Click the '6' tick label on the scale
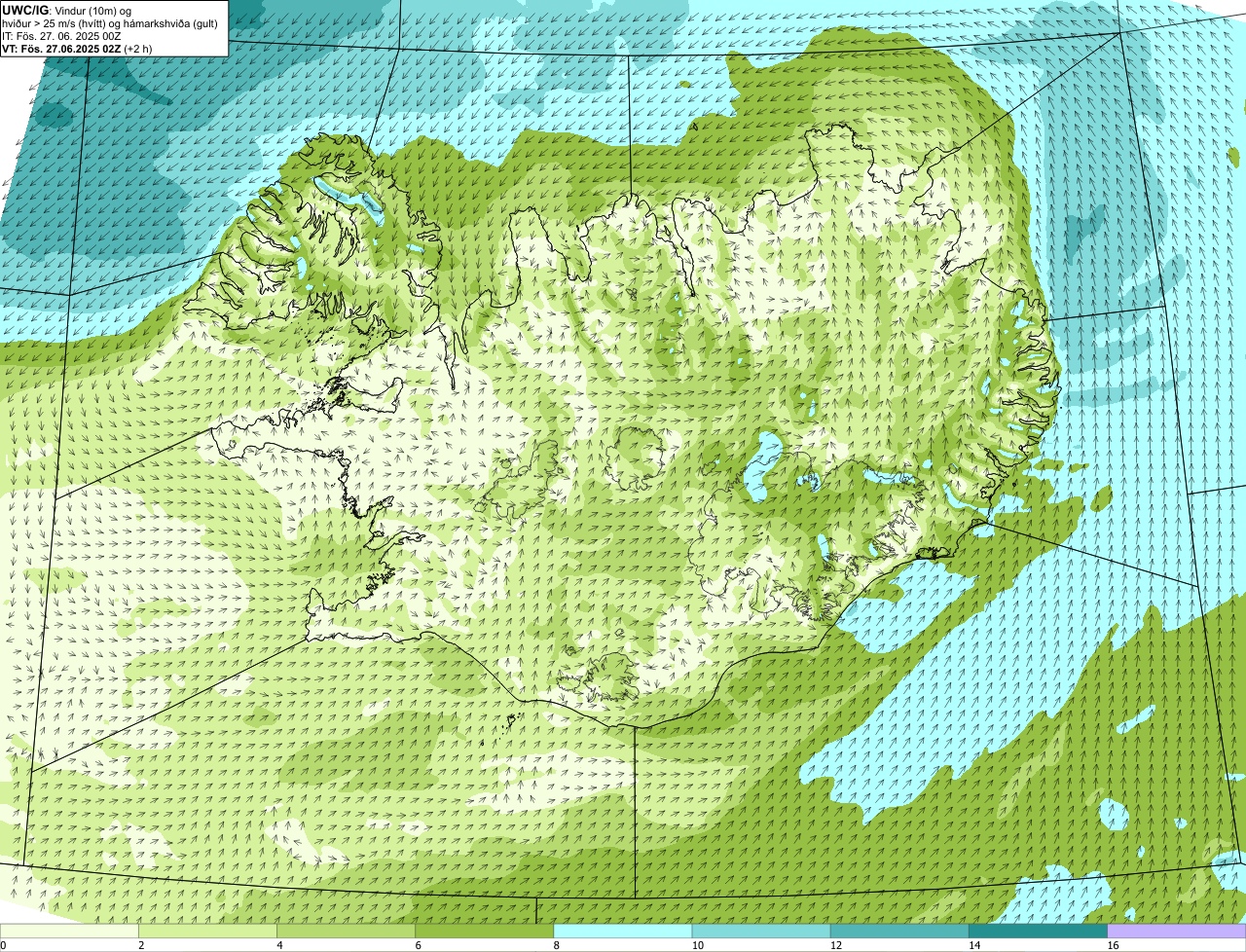Image resolution: width=1246 pixels, height=952 pixels. pos(418,945)
